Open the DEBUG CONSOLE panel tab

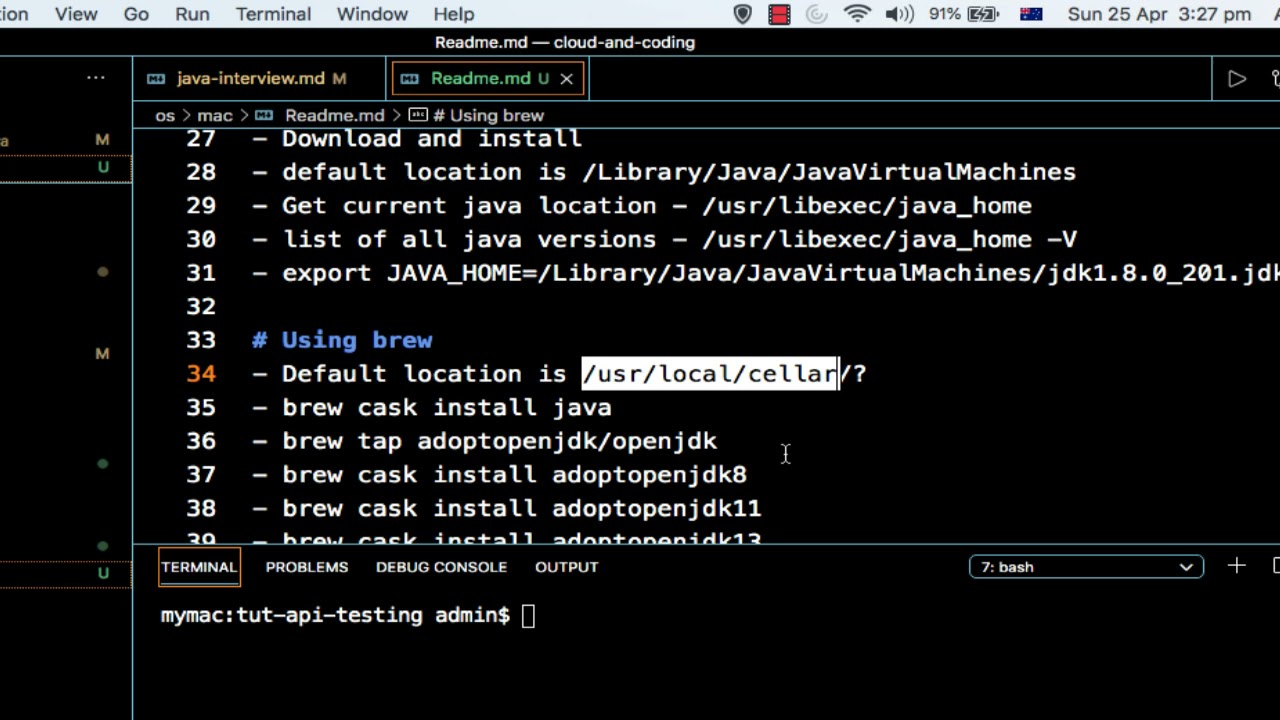(441, 567)
